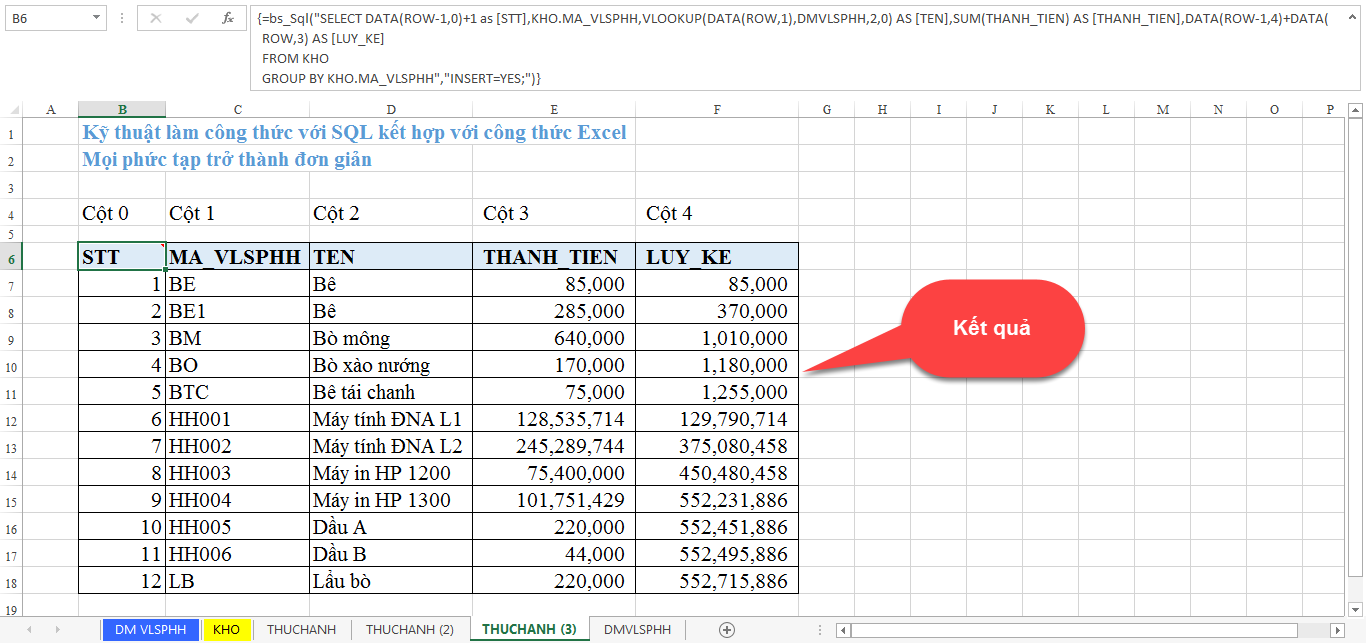Screen dimensions: 1366x643
Task: Click the 'Bò mông' name cell
Action: tap(391, 338)
